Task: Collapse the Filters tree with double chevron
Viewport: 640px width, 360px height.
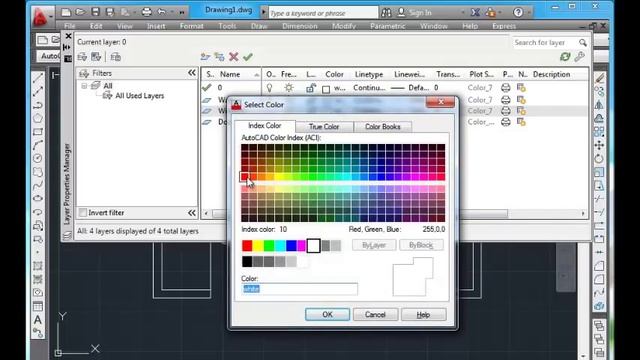Action: tap(192, 73)
